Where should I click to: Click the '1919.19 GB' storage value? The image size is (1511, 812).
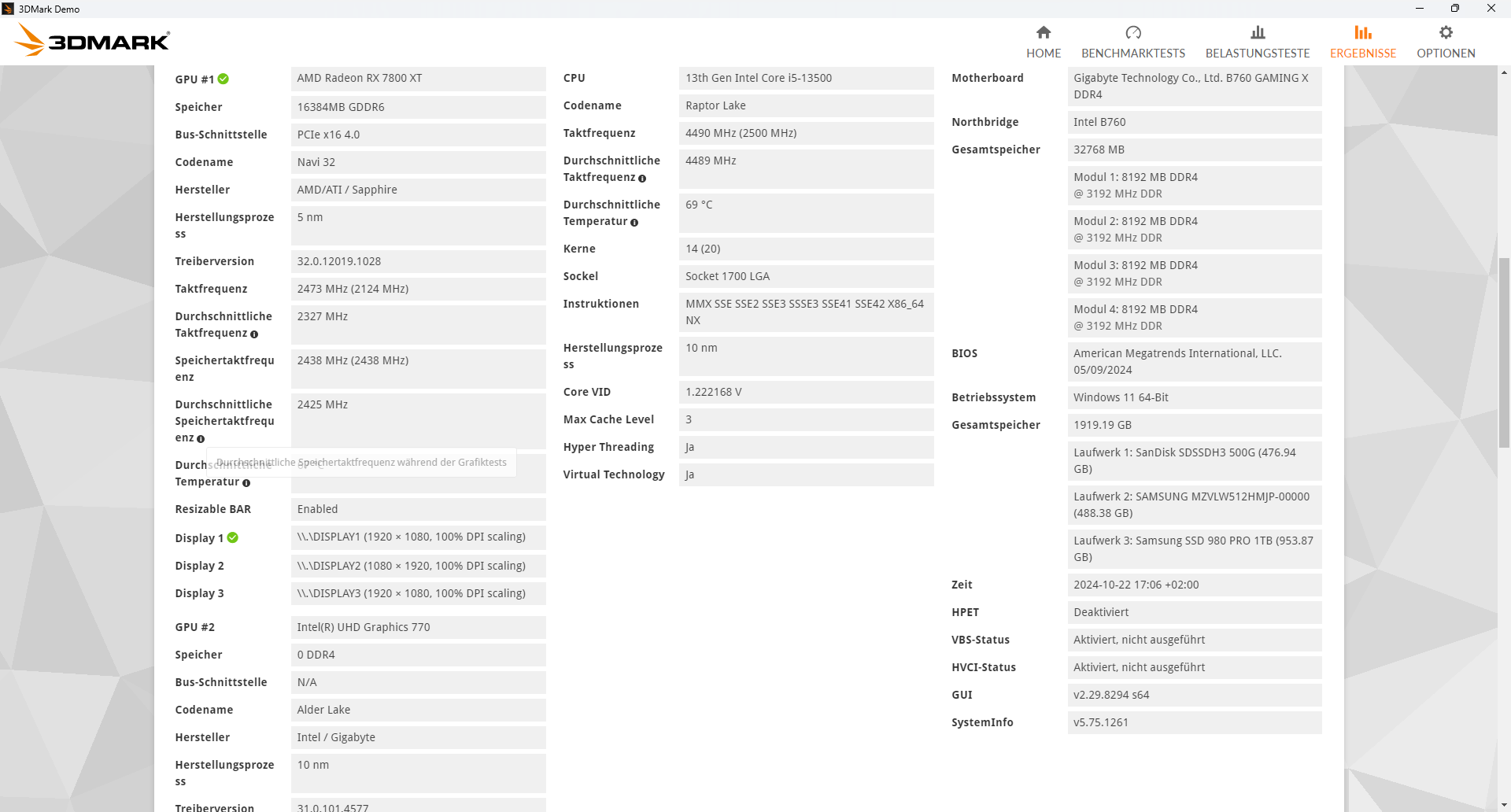pos(1195,425)
